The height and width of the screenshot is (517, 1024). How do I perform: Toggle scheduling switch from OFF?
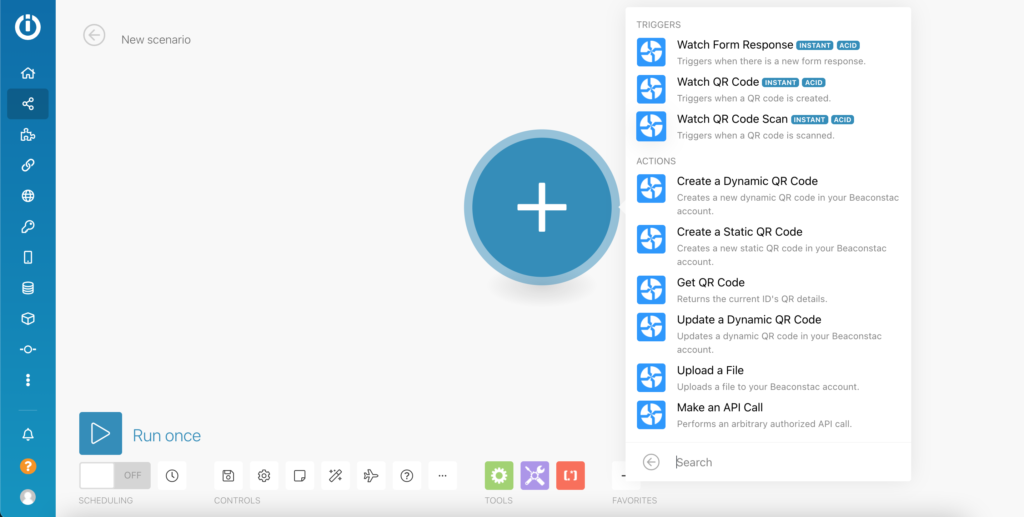coord(115,475)
